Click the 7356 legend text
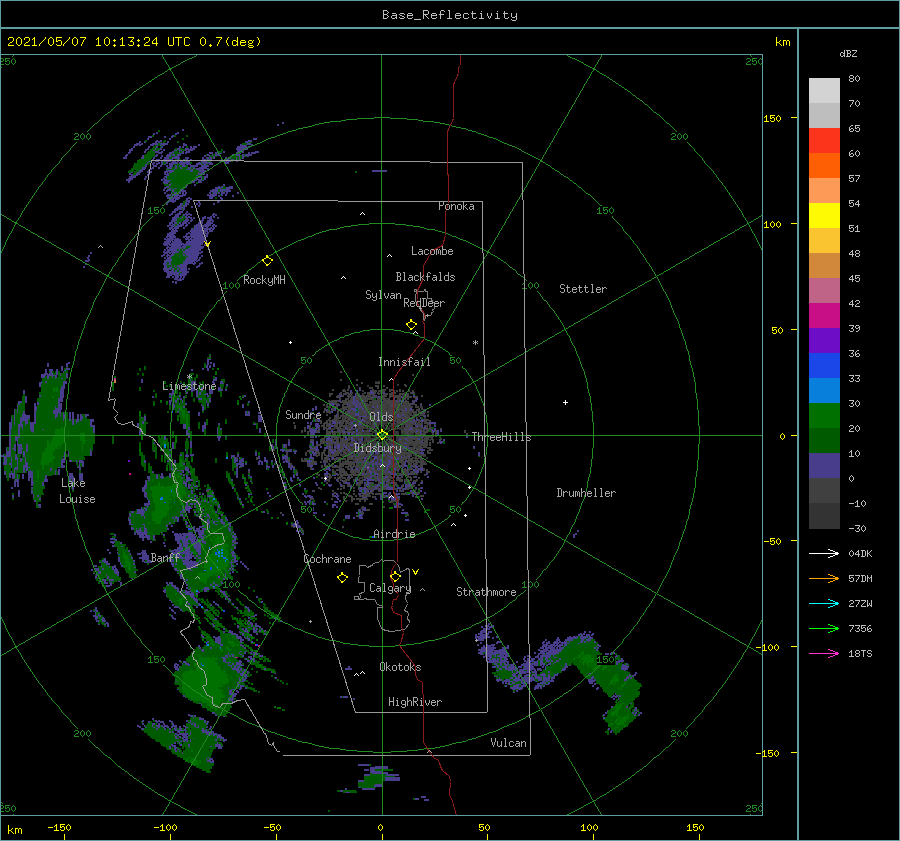This screenshot has height=841, width=900. tap(860, 629)
